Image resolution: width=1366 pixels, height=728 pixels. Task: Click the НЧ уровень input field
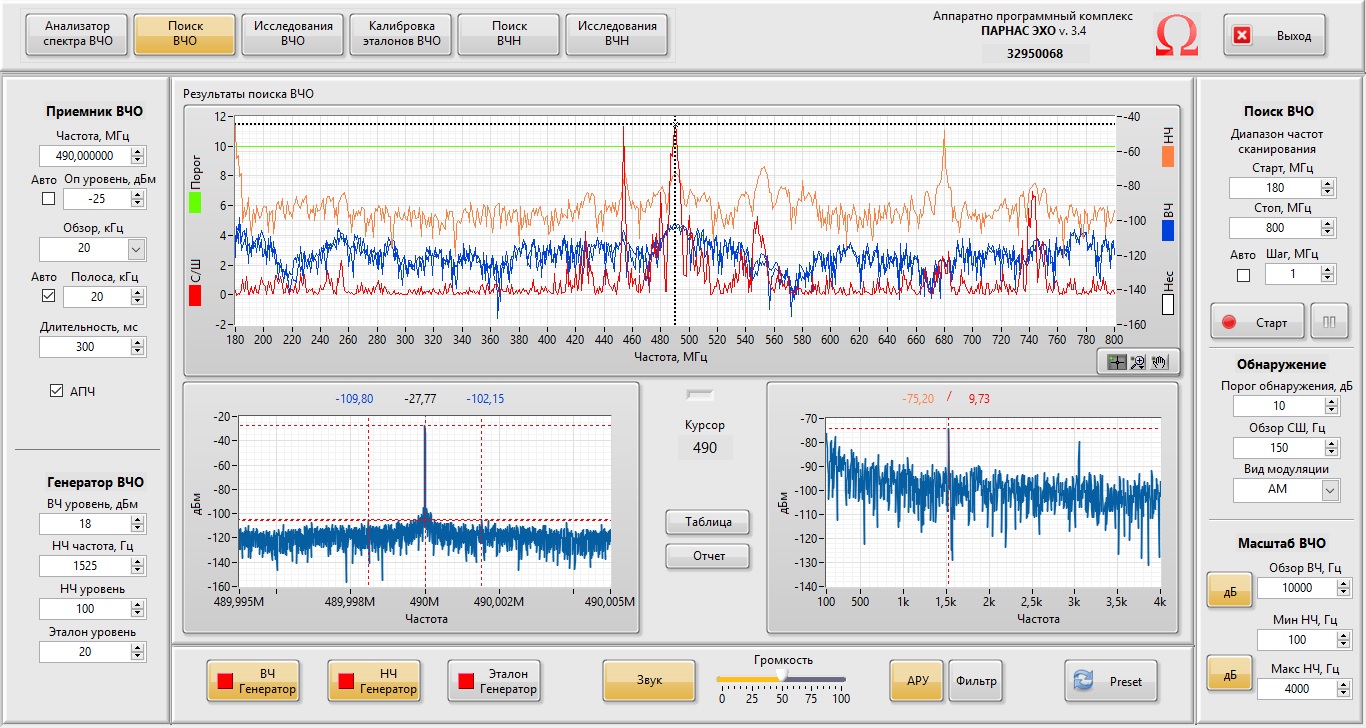coord(85,609)
